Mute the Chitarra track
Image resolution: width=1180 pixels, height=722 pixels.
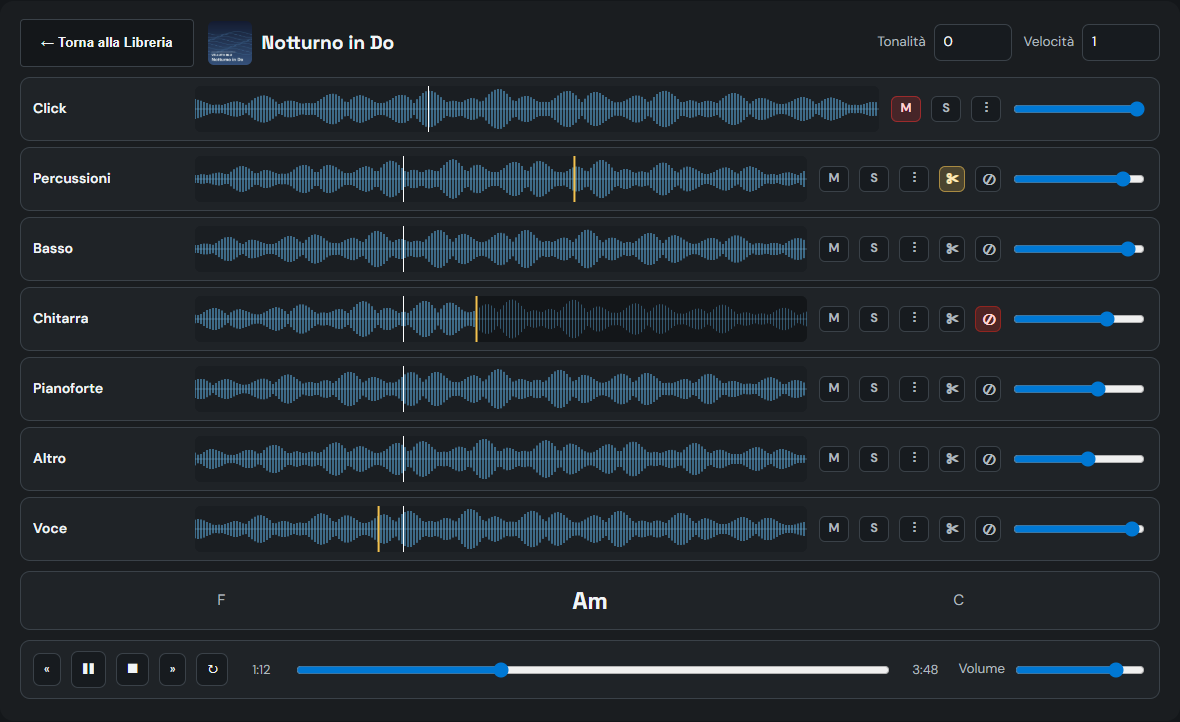[834, 318]
